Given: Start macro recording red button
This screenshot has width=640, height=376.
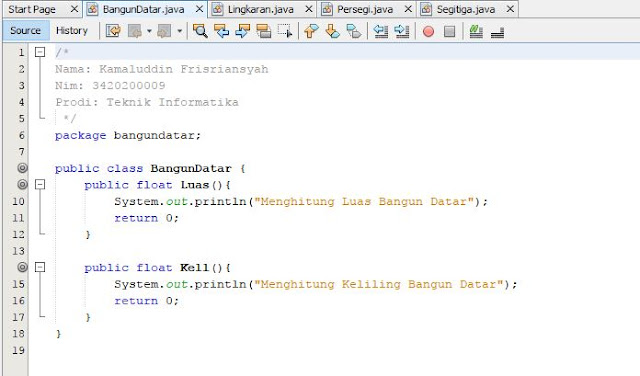Looking at the screenshot, I should (x=428, y=31).
